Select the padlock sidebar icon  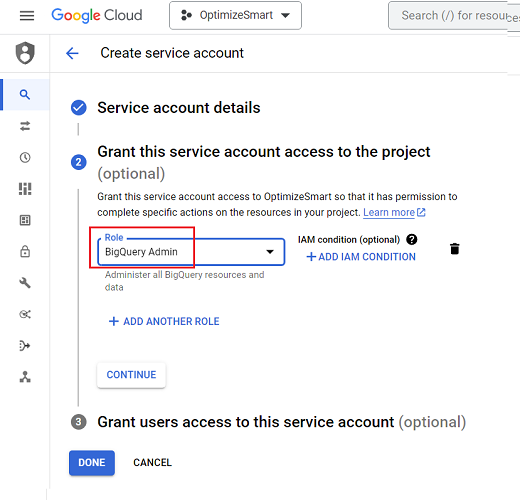point(25,251)
